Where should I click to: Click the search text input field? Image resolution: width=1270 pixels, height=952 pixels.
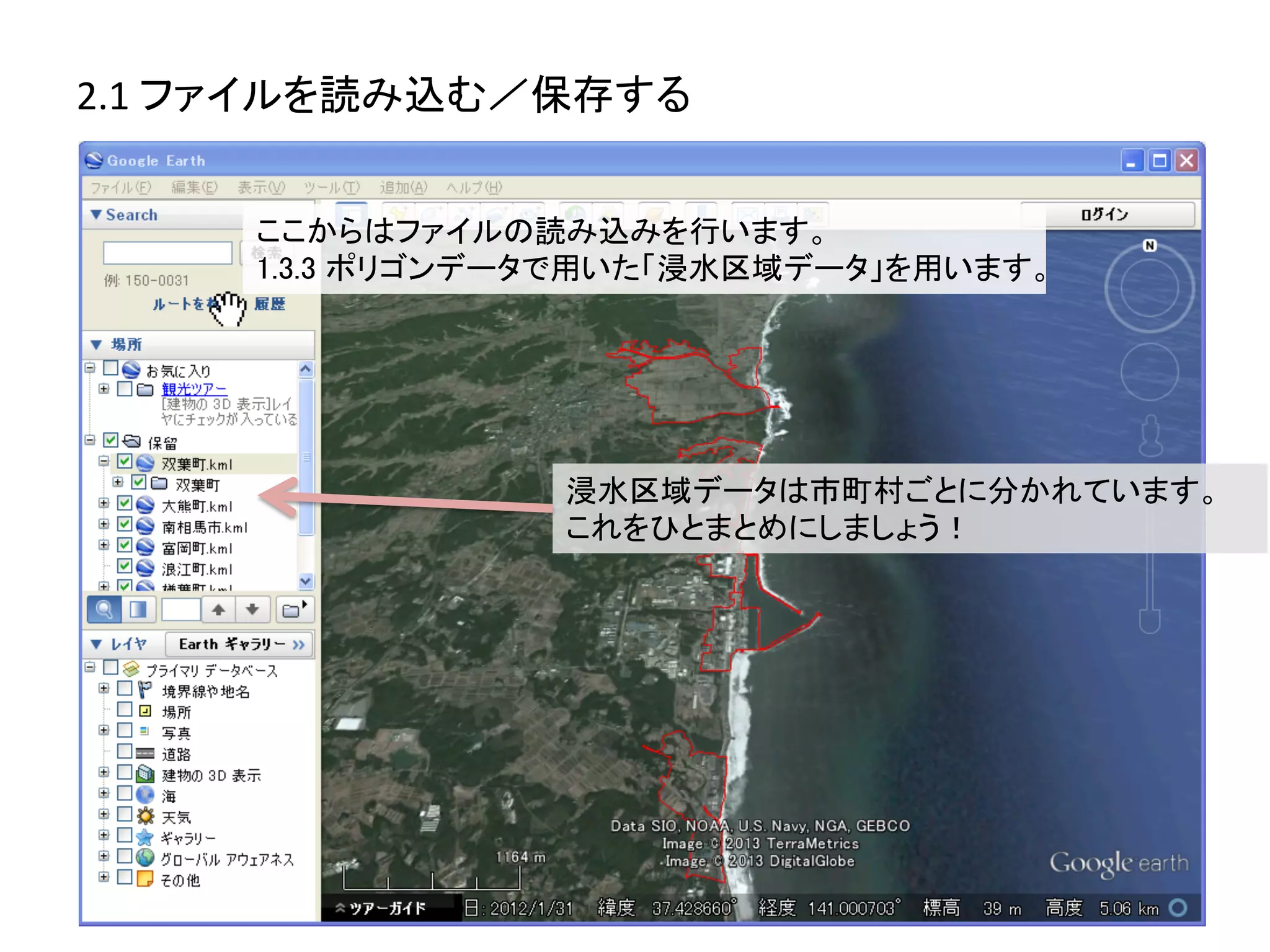click(167, 253)
